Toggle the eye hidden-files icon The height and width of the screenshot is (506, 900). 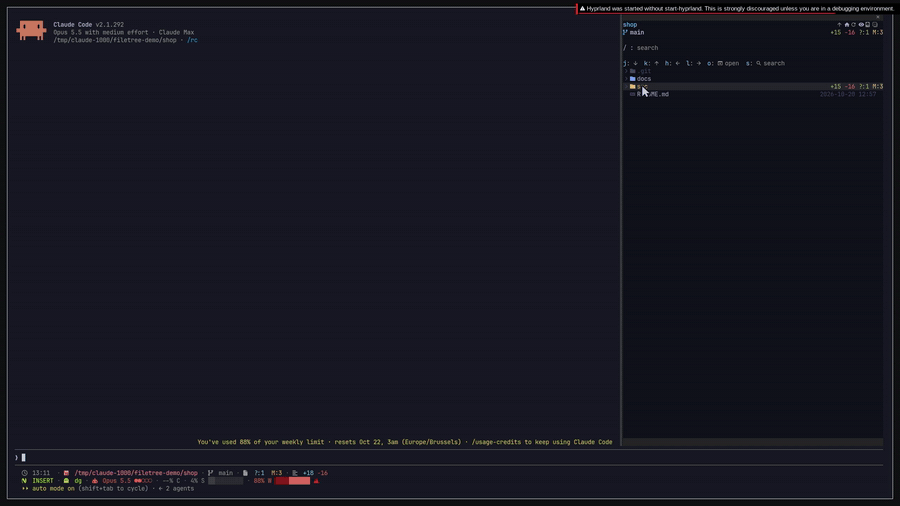point(861,25)
